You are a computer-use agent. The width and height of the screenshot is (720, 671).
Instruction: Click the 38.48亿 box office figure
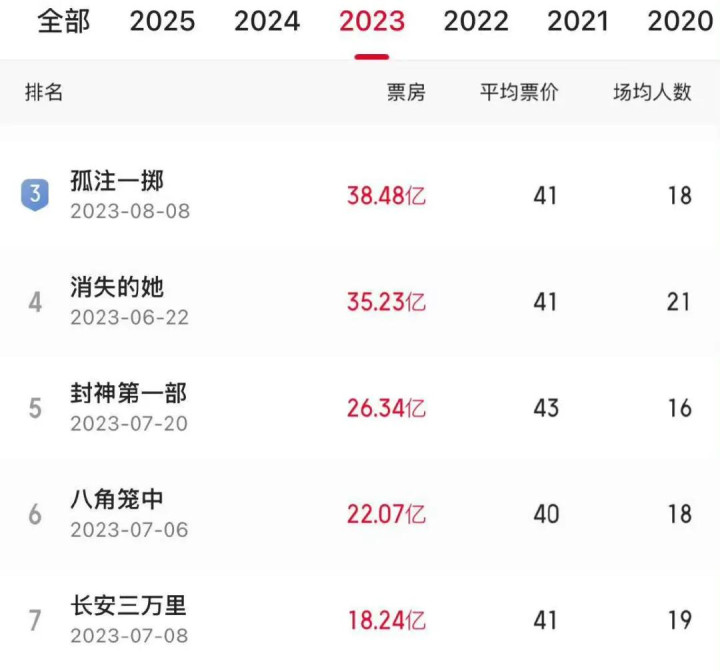pos(386,196)
